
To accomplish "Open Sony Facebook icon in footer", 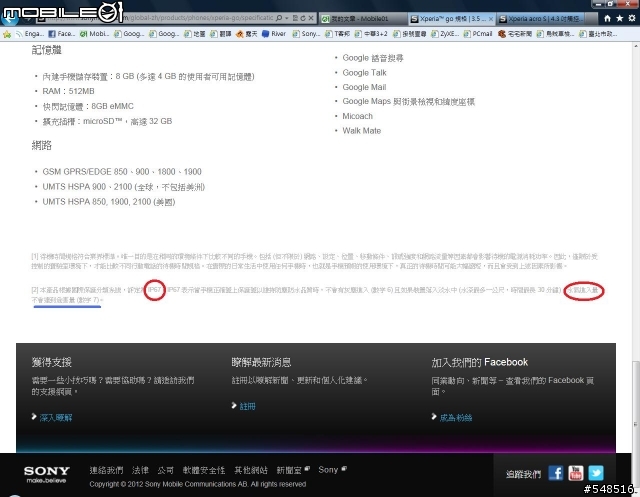I will coord(556,473).
